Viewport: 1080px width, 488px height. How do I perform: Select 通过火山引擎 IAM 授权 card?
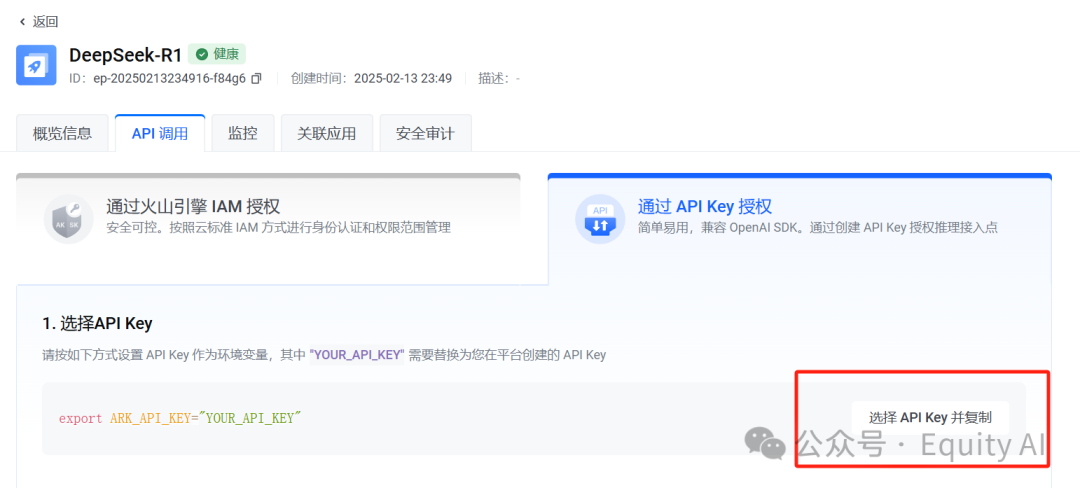[269, 229]
